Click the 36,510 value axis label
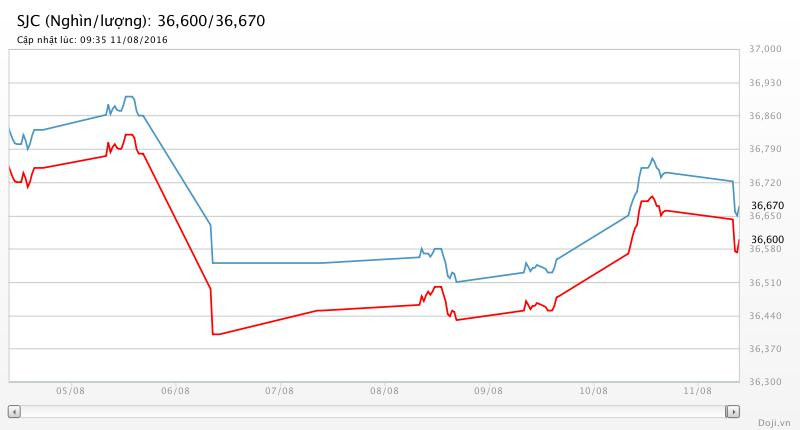The image size is (800, 430). point(767,283)
